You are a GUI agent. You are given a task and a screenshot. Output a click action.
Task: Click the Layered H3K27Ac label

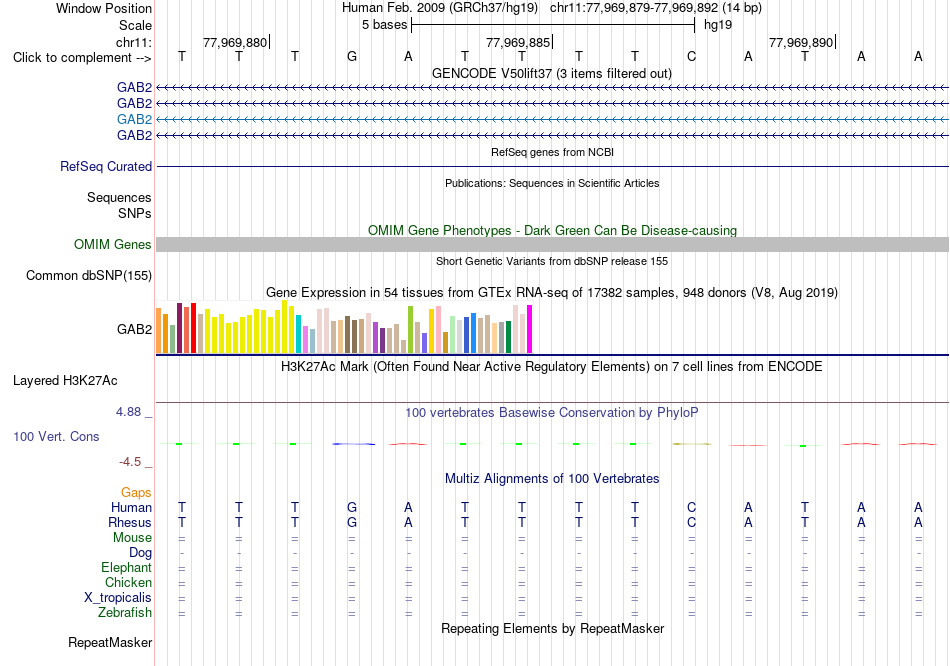65,381
